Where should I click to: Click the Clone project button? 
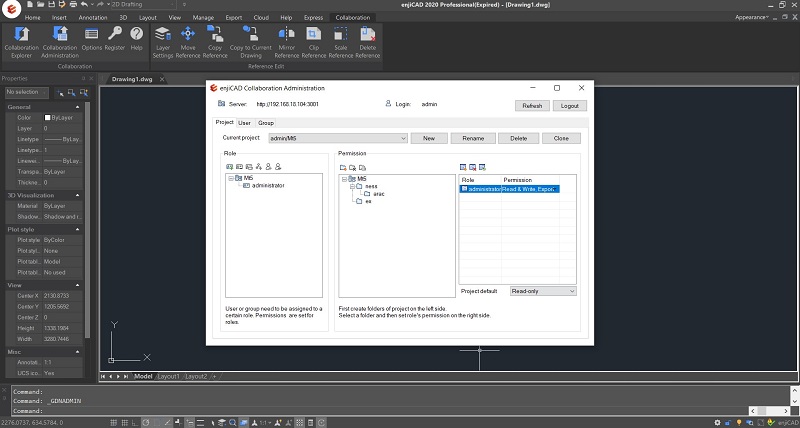point(561,138)
